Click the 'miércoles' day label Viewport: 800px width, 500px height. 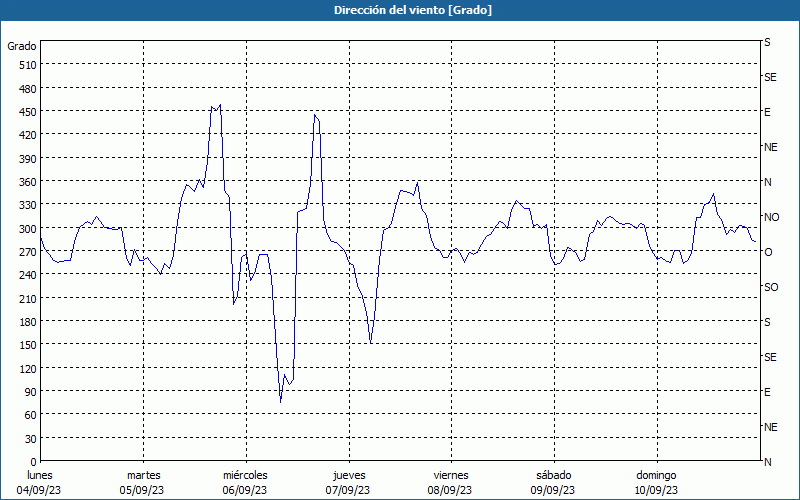coord(245,475)
